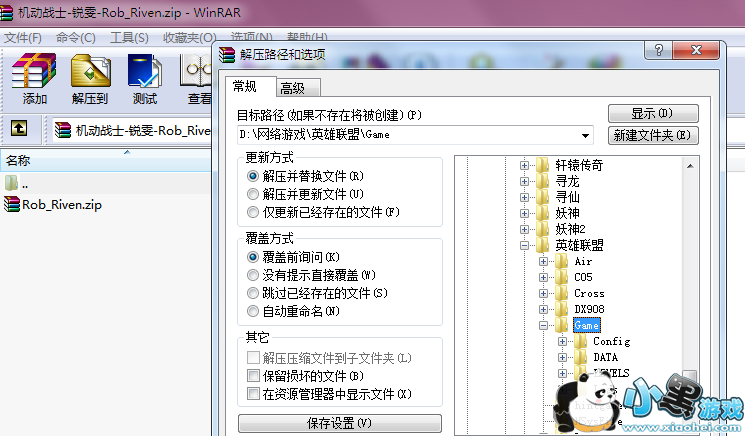Collapse the 英雄联盟 tree node
Screen dimensions: 745x436
(x=524, y=246)
